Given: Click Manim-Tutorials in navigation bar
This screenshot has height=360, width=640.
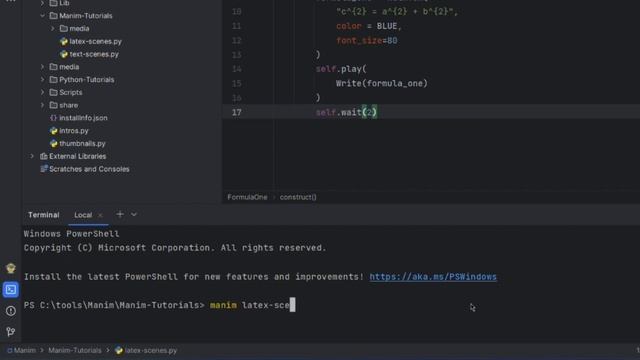Looking at the screenshot, I should pyautogui.click(x=75, y=350).
